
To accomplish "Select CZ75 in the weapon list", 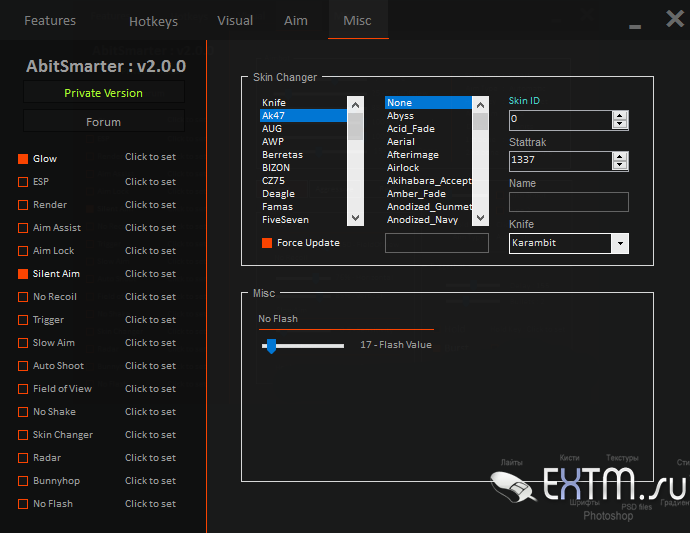I will click(x=303, y=180).
